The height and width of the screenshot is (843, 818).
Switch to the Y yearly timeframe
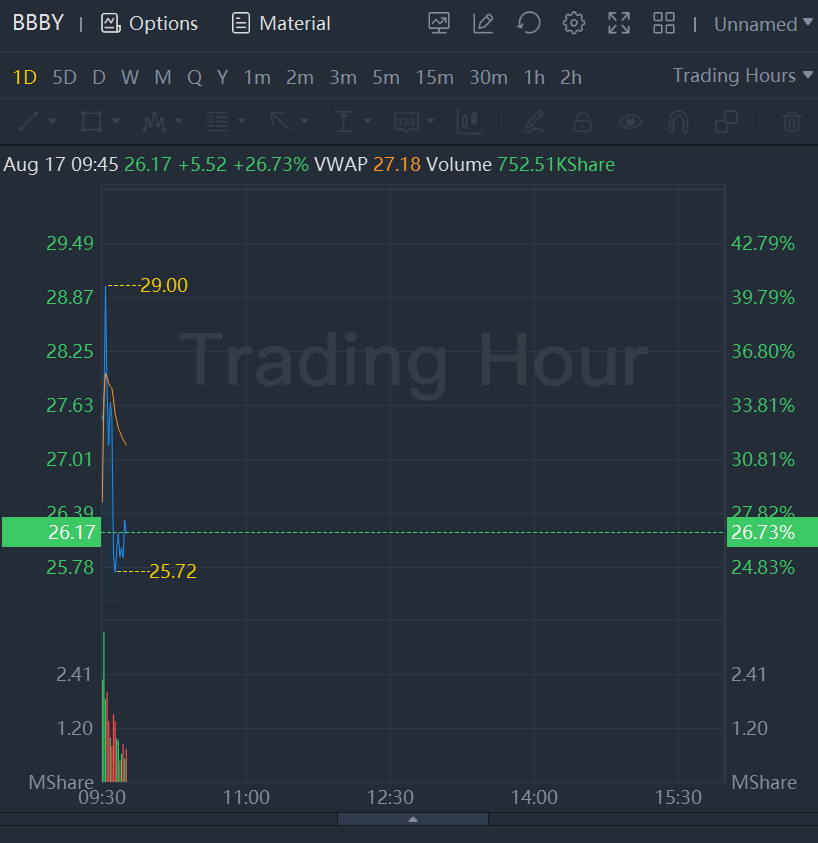point(222,77)
